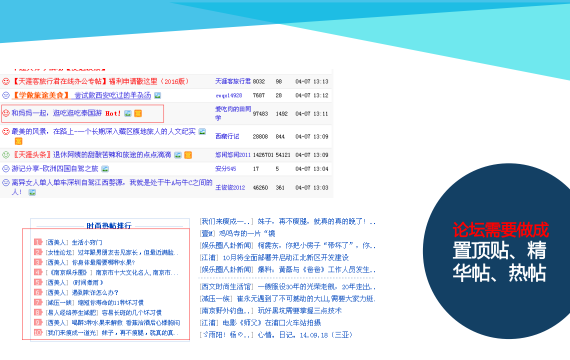Click the [减压一族] 崔永元 post

pyautogui.click(x=287, y=299)
